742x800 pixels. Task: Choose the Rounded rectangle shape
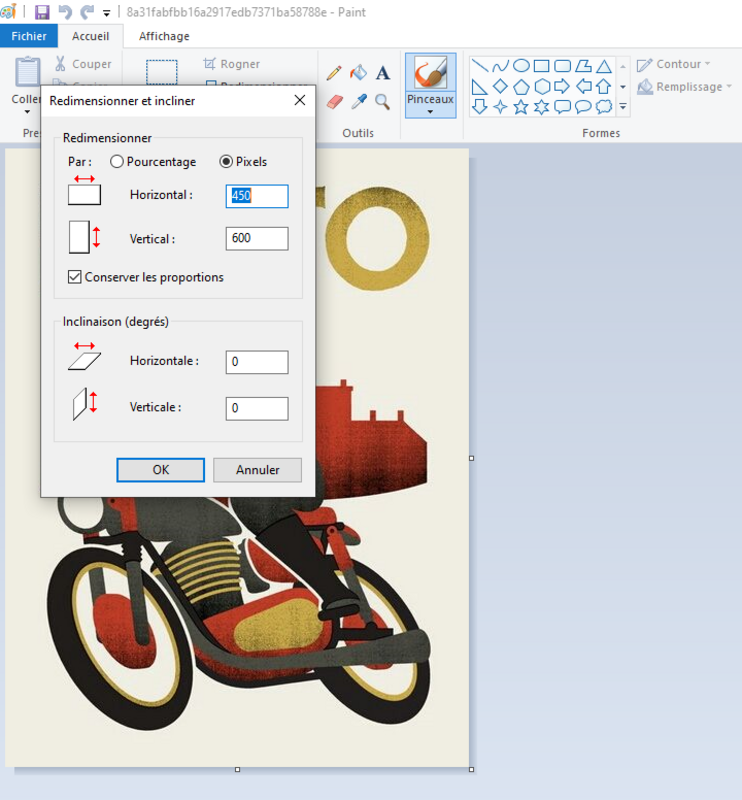(x=562, y=65)
